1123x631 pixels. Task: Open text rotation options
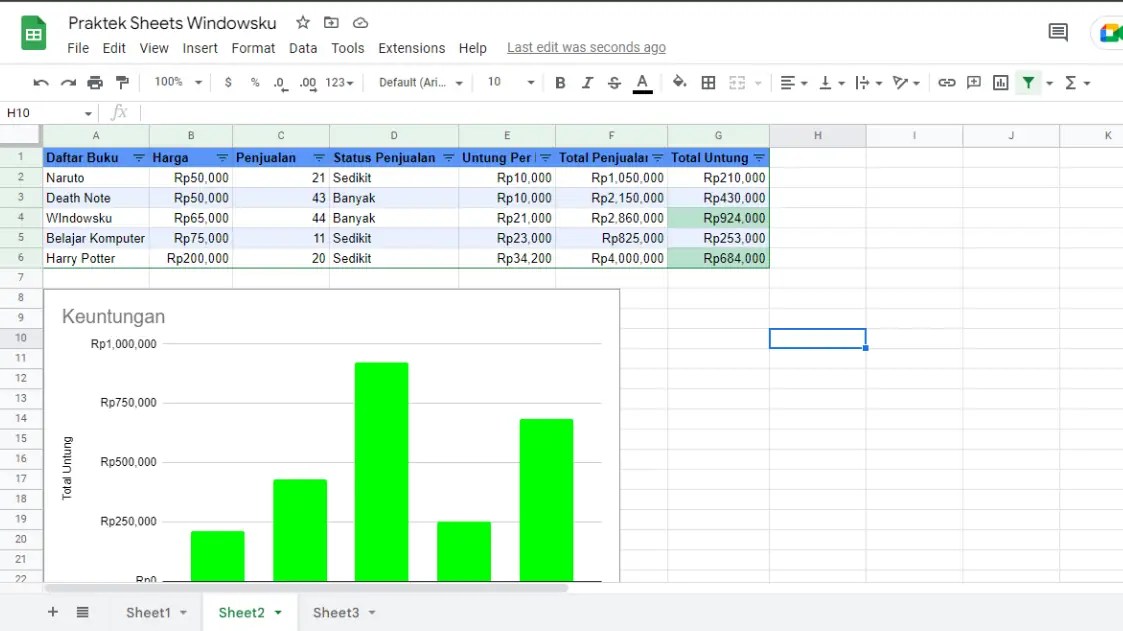pos(906,83)
